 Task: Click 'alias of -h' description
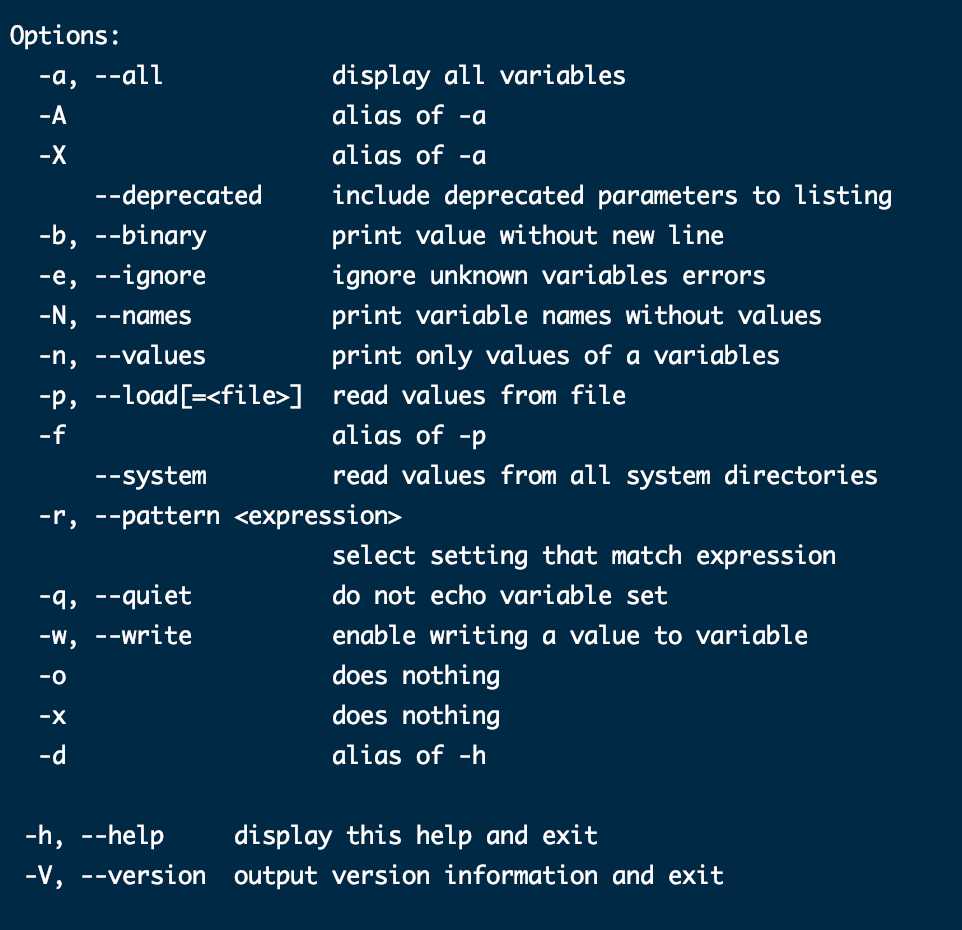click(409, 756)
